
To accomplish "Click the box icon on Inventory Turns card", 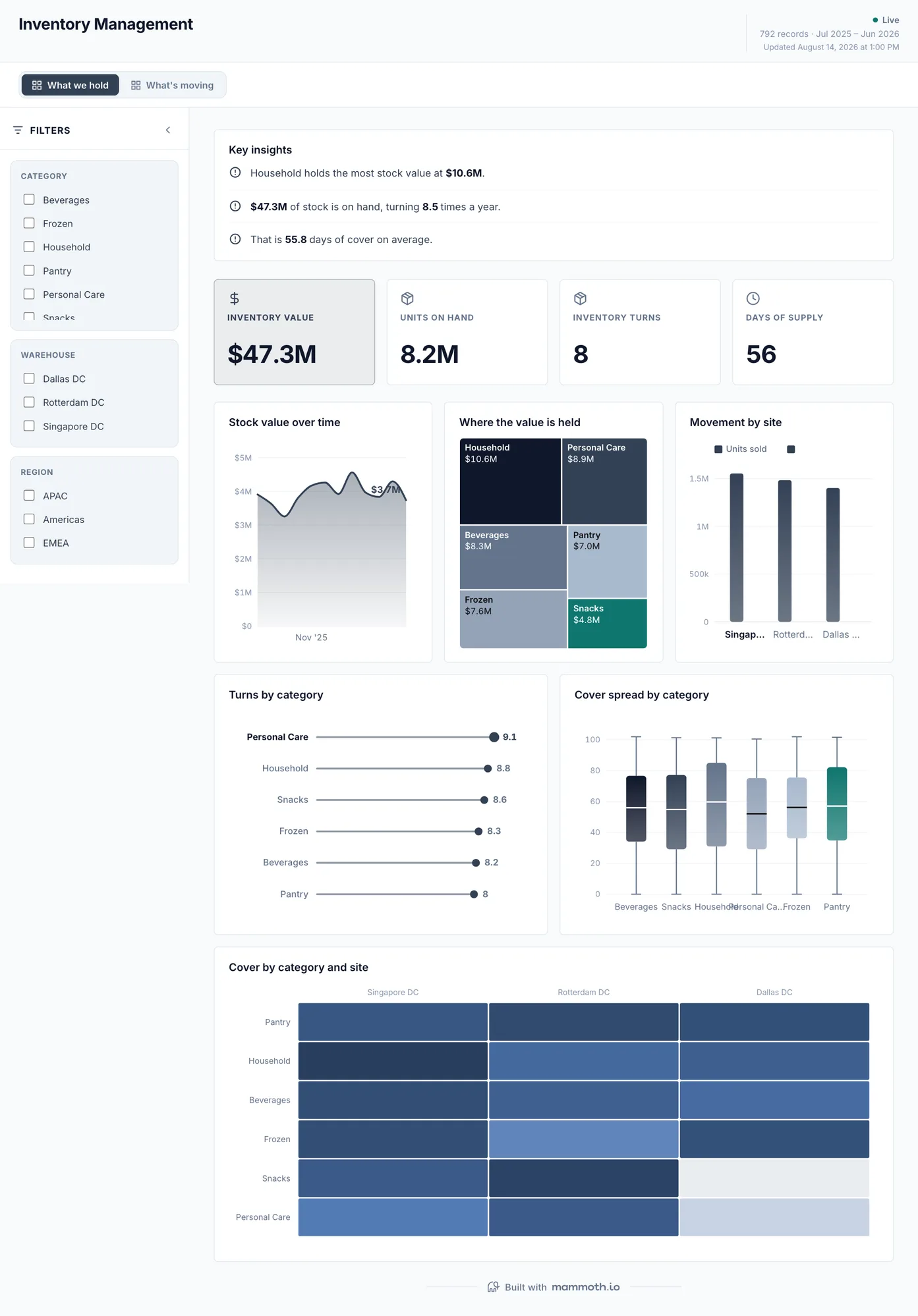I will tap(580, 298).
